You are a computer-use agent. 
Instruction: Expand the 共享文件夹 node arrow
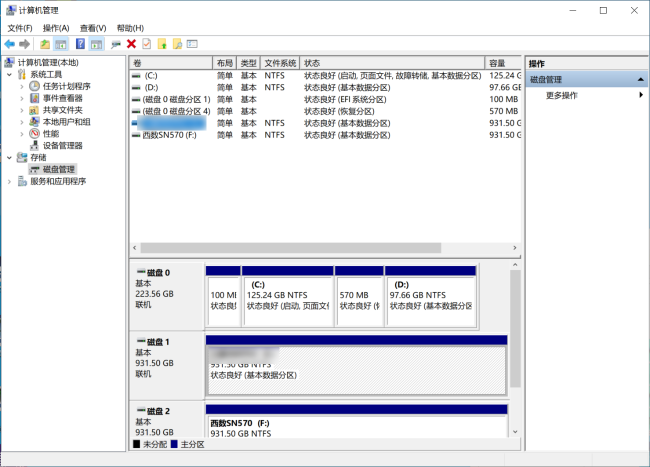(x=22, y=110)
